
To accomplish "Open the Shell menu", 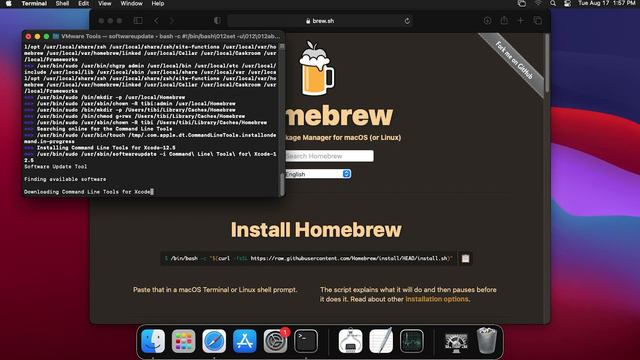I will (62, 4).
